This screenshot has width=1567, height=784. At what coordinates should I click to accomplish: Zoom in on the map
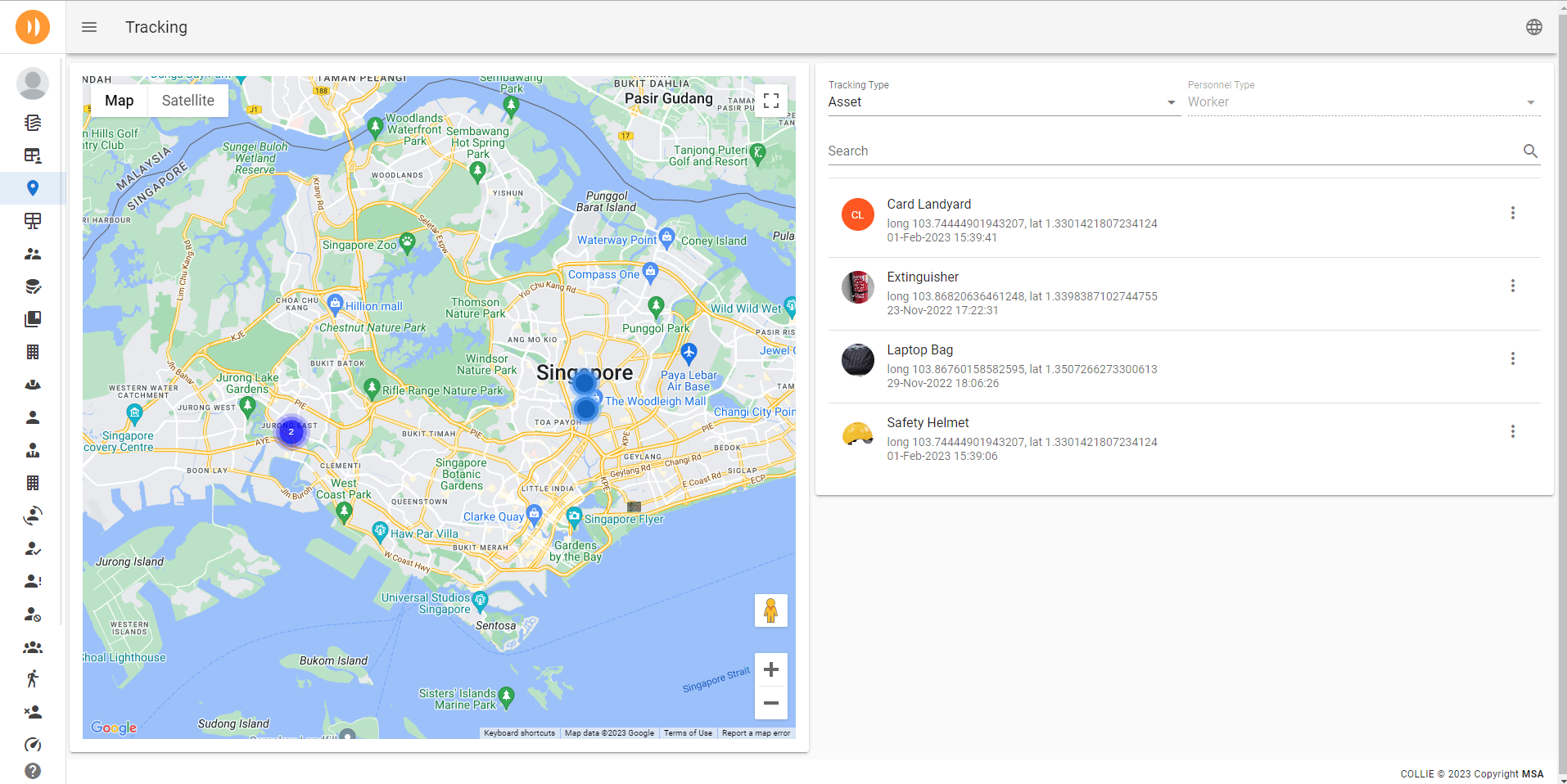point(771,669)
